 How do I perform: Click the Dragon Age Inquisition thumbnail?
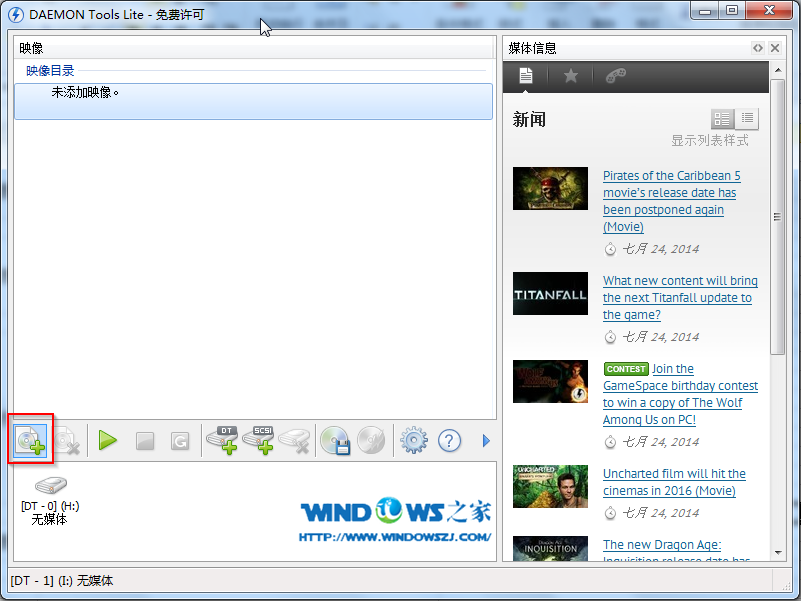point(550,549)
